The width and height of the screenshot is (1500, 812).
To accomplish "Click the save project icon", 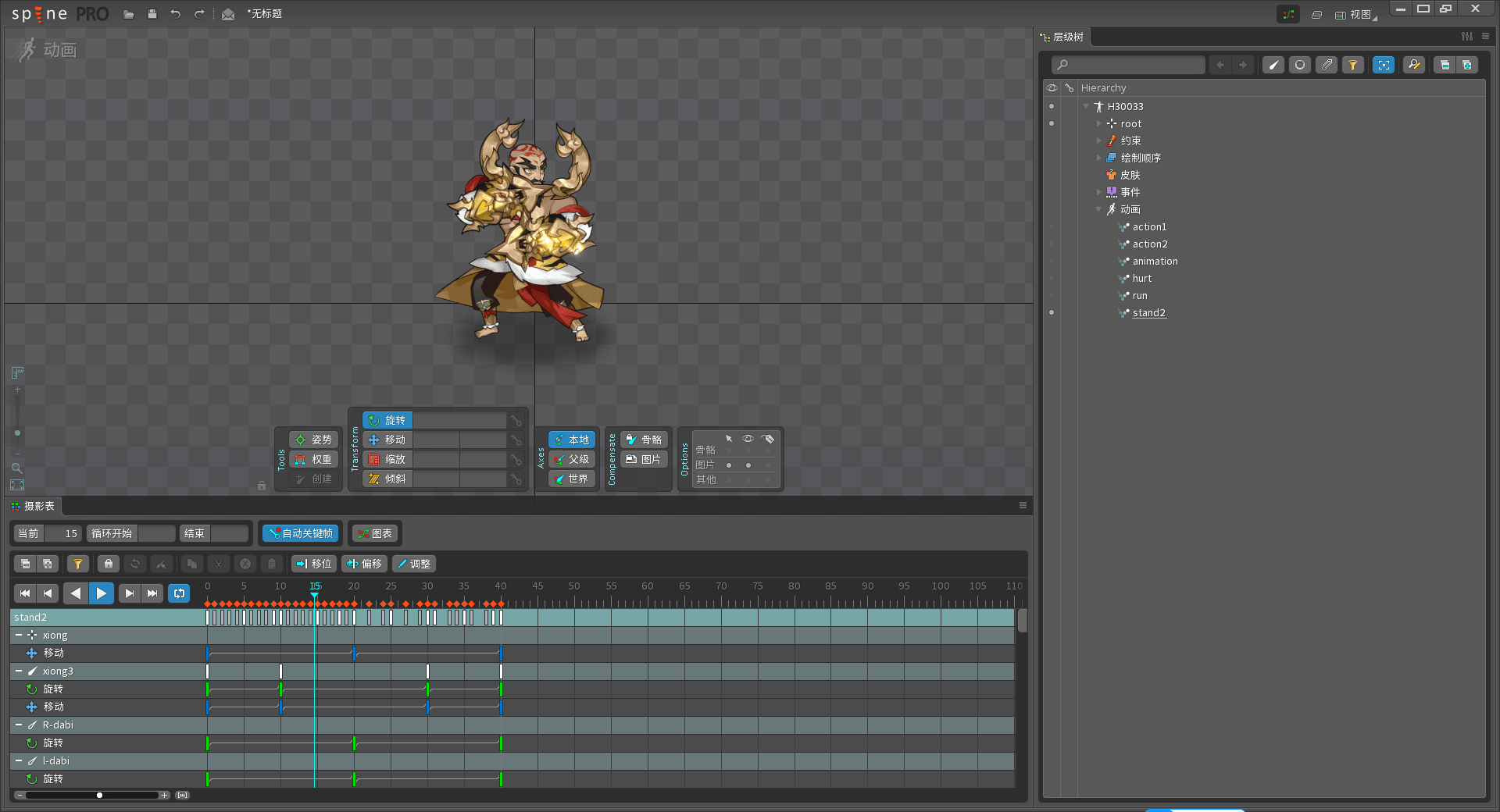I will 152,14.
